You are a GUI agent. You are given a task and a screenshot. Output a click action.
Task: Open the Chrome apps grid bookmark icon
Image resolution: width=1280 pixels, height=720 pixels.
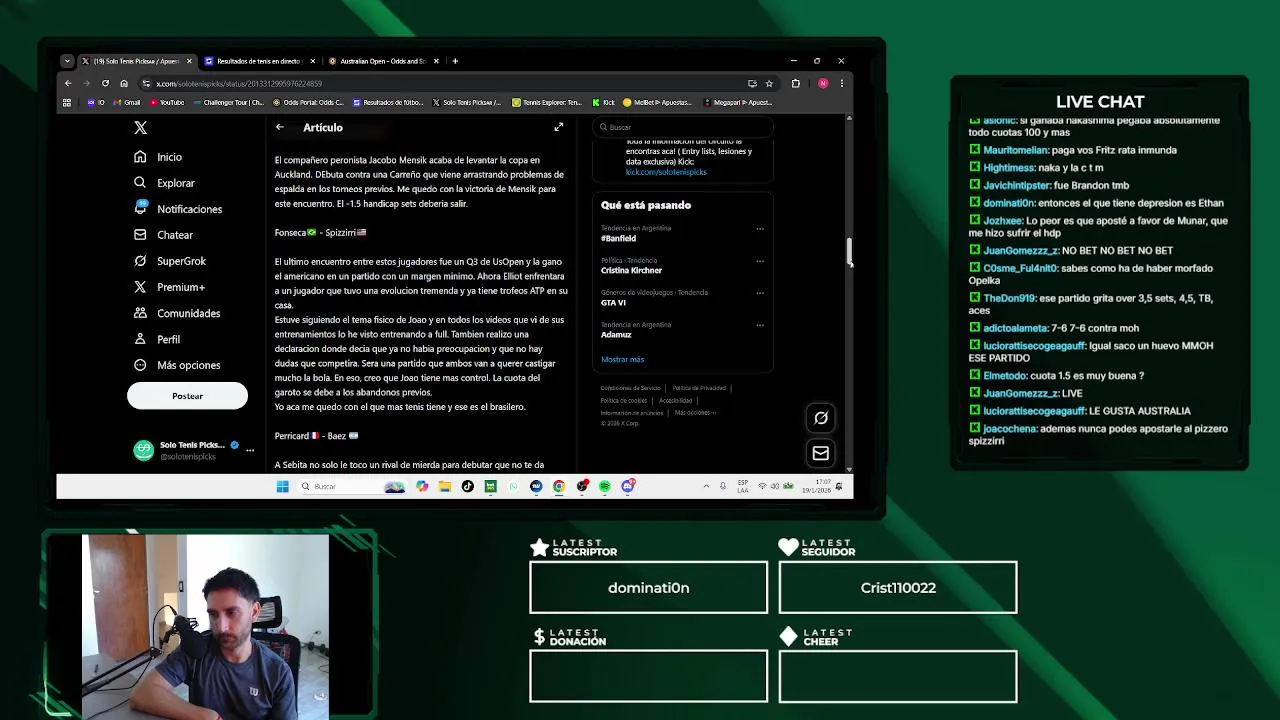67,102
